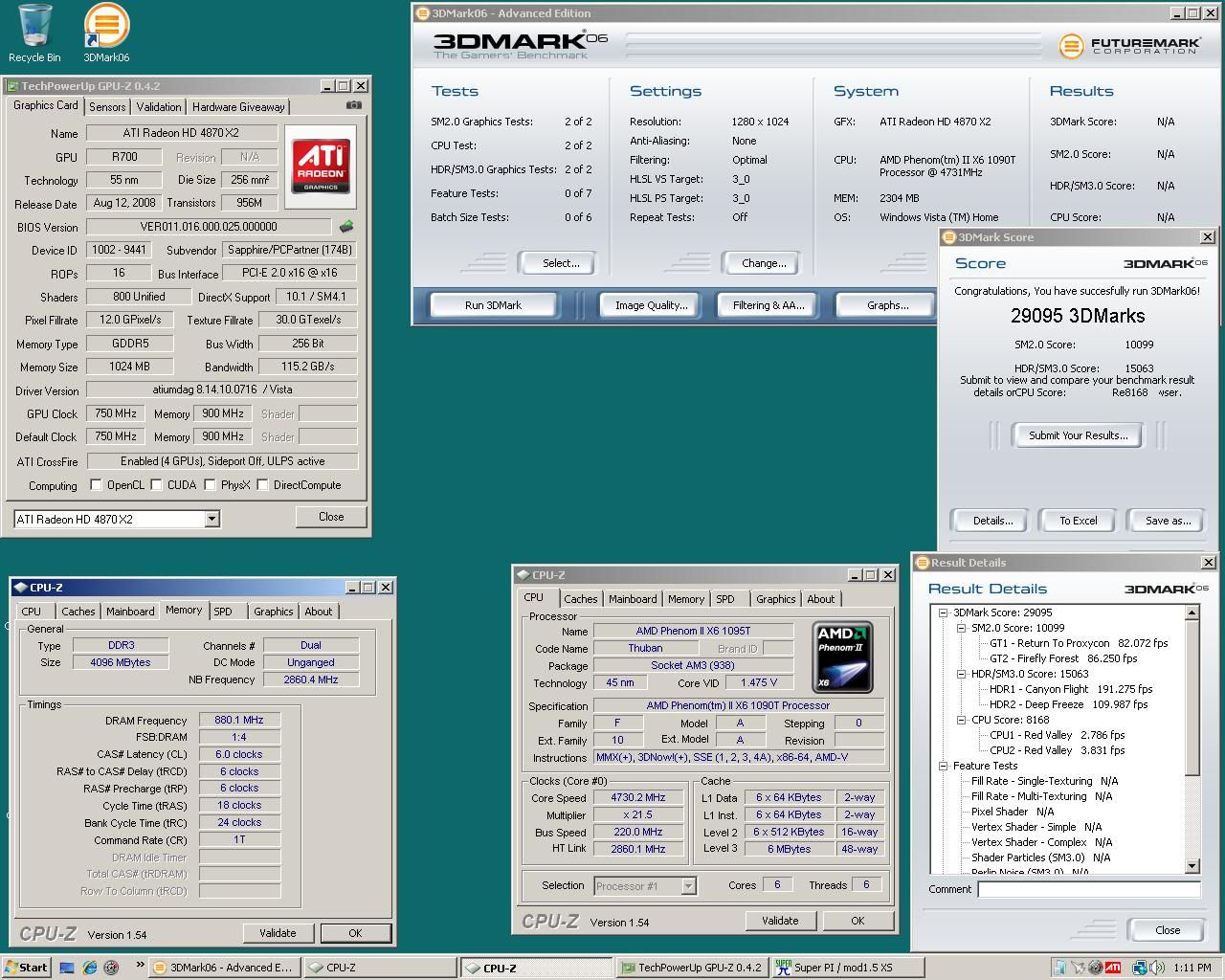The image size is (1225, 980).
Task: Click Close button in GPU-Z
Action: pyautogui.click(x=331, y=517)
